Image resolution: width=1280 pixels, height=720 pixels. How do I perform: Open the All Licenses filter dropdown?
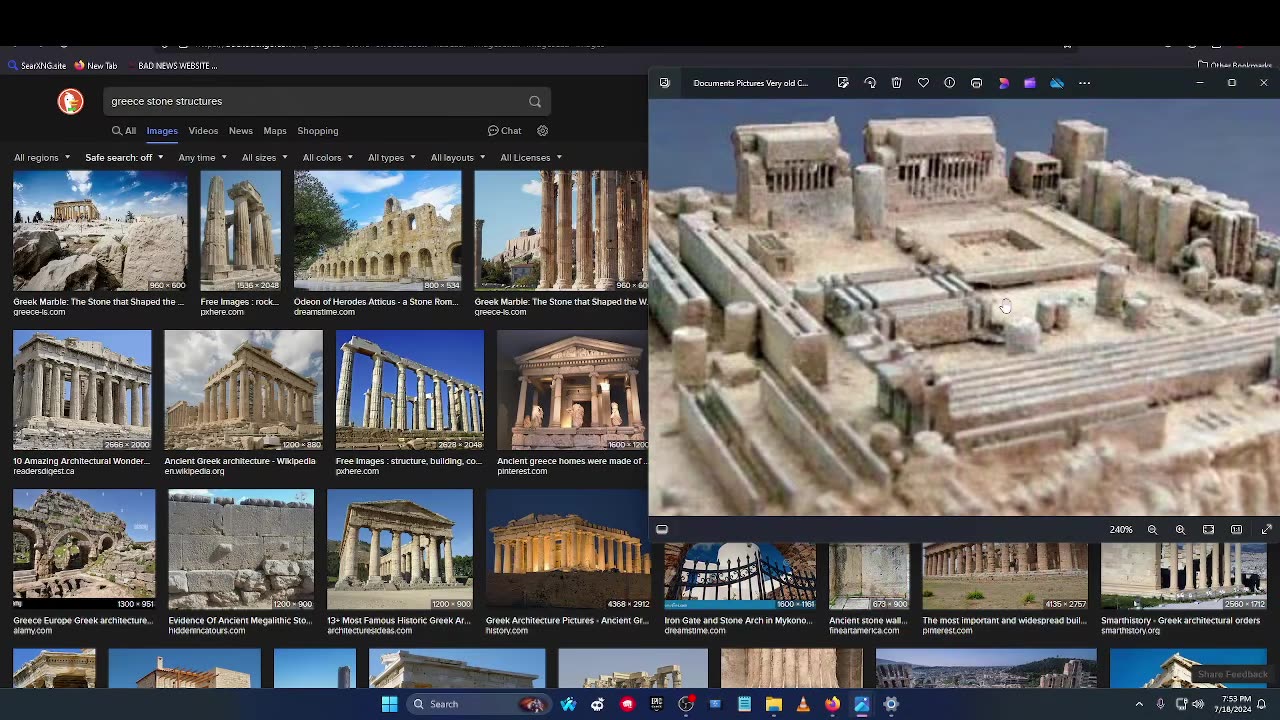(531, 157)
